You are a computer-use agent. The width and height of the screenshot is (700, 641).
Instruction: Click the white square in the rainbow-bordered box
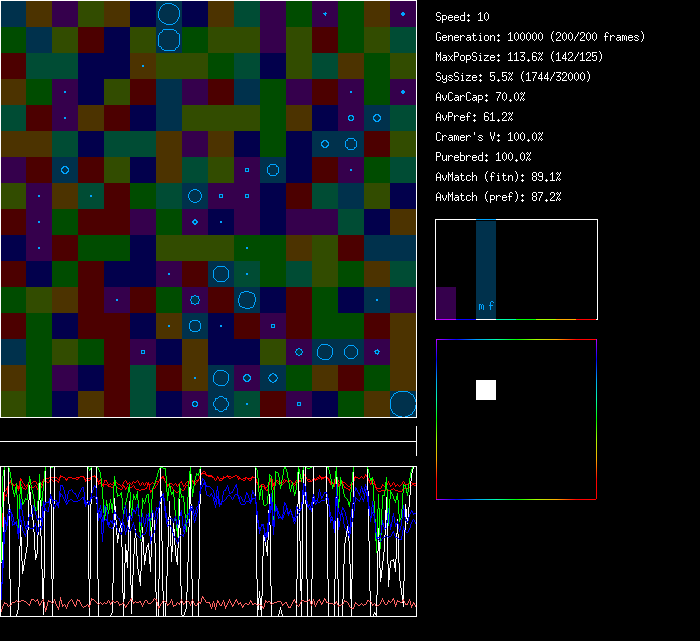(x=486, y=390)
